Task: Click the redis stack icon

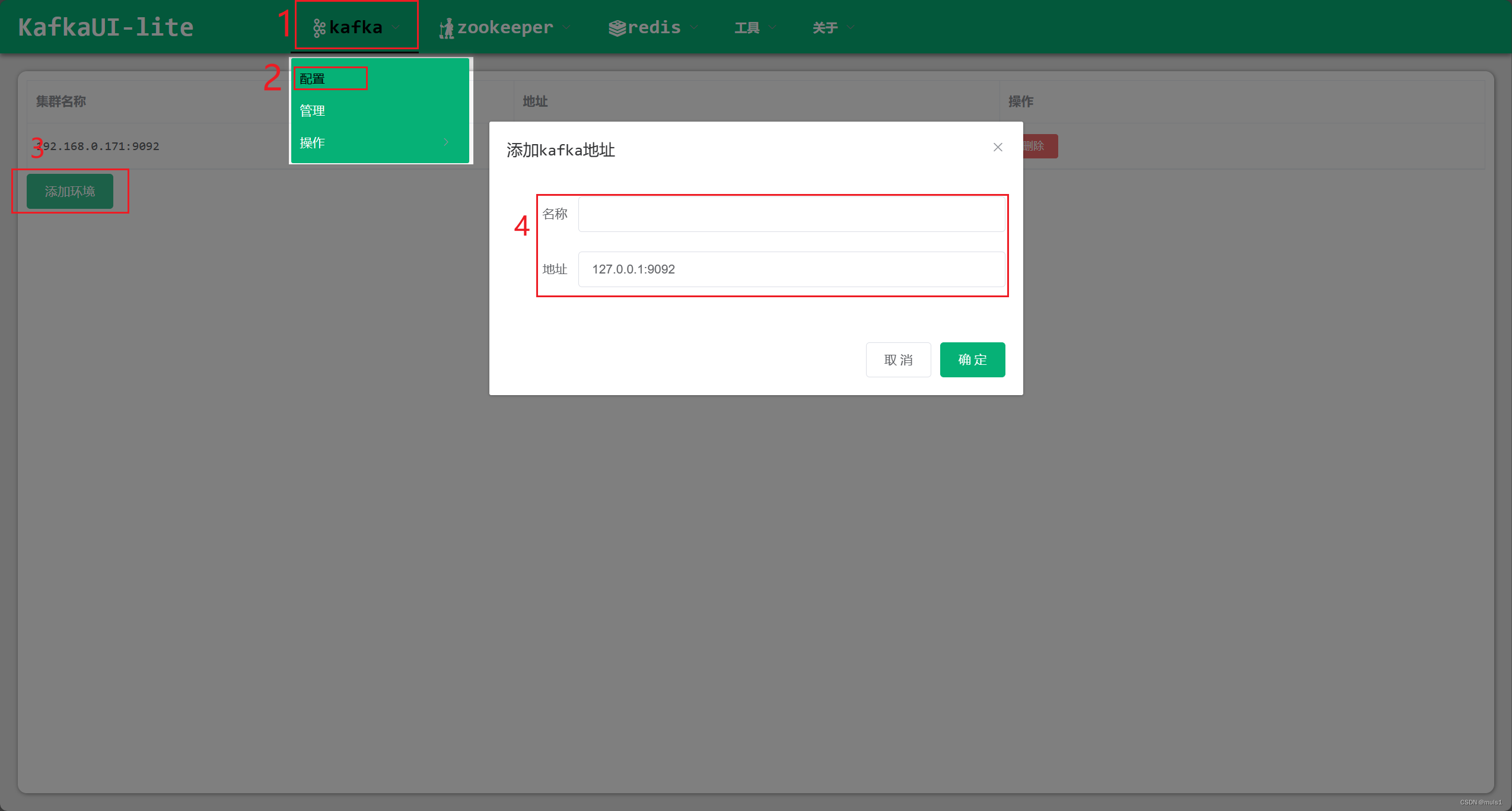Action: [617, 28]
